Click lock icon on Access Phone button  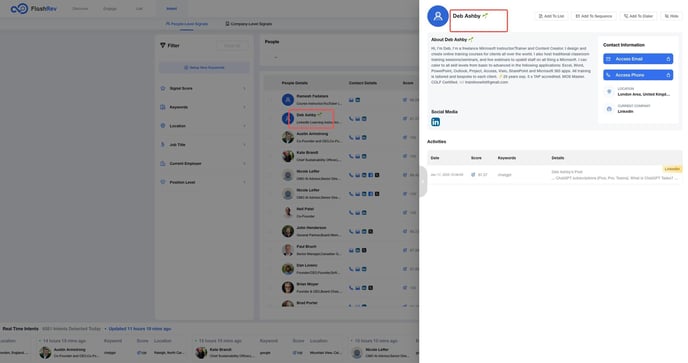(668, 75)
